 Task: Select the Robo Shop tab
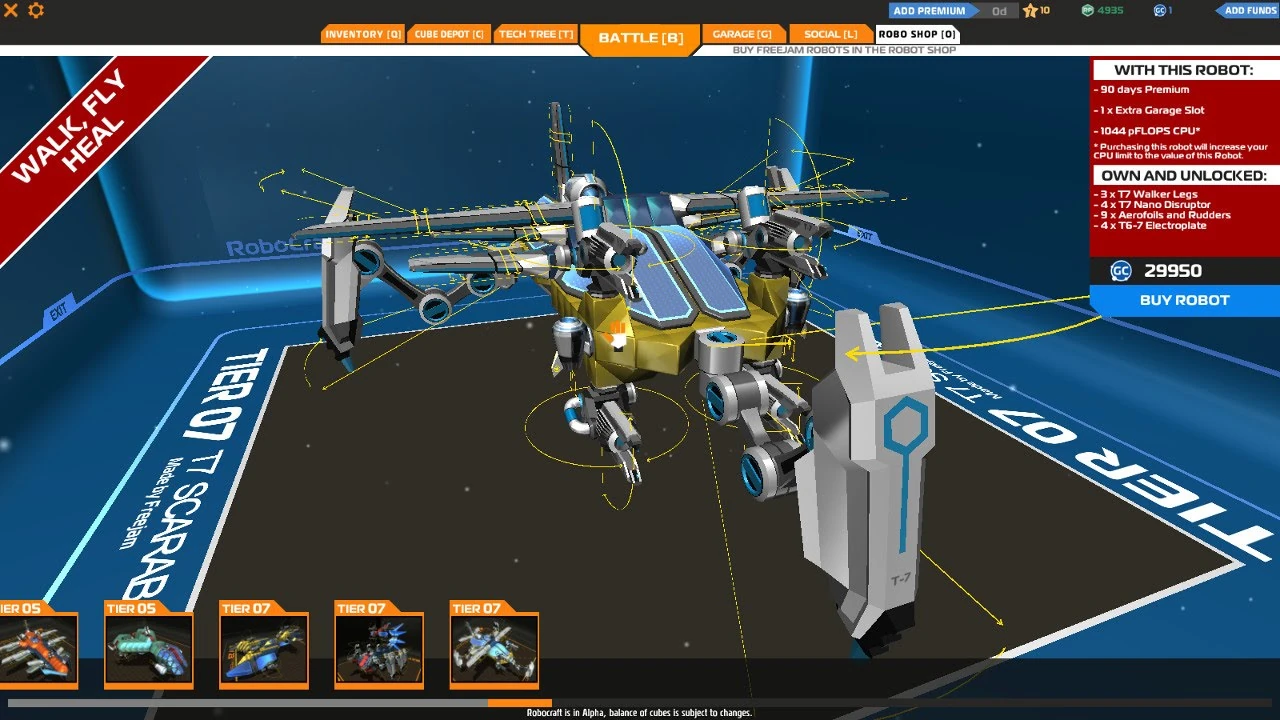coord(917,34)
